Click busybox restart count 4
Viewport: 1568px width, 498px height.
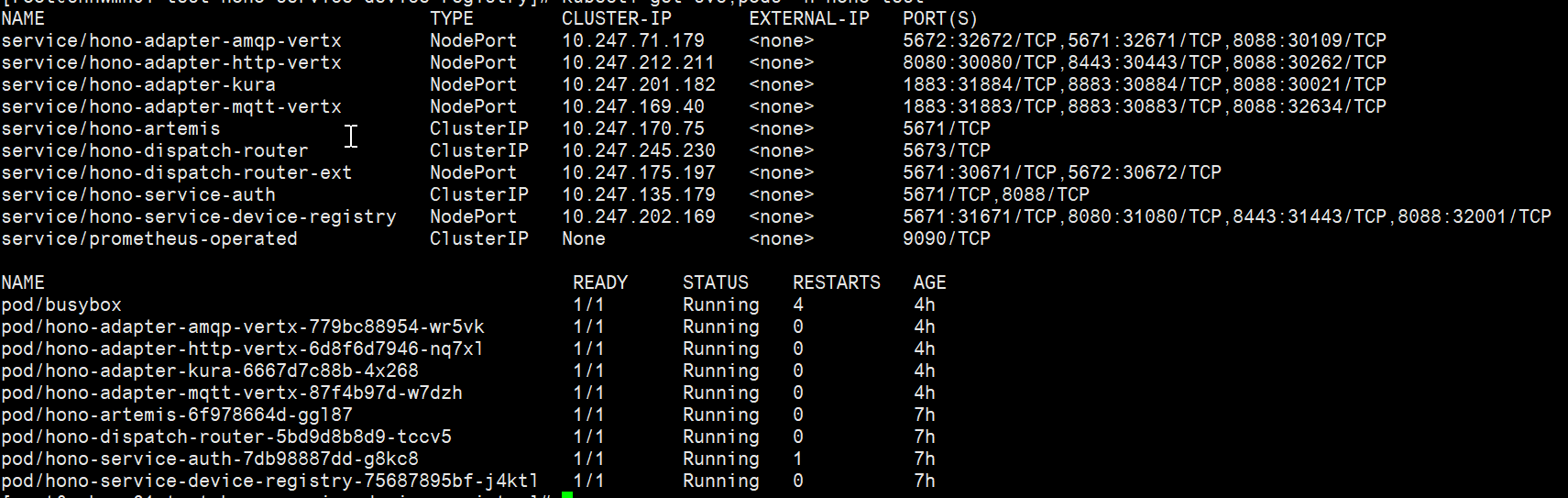pos(798,305)
